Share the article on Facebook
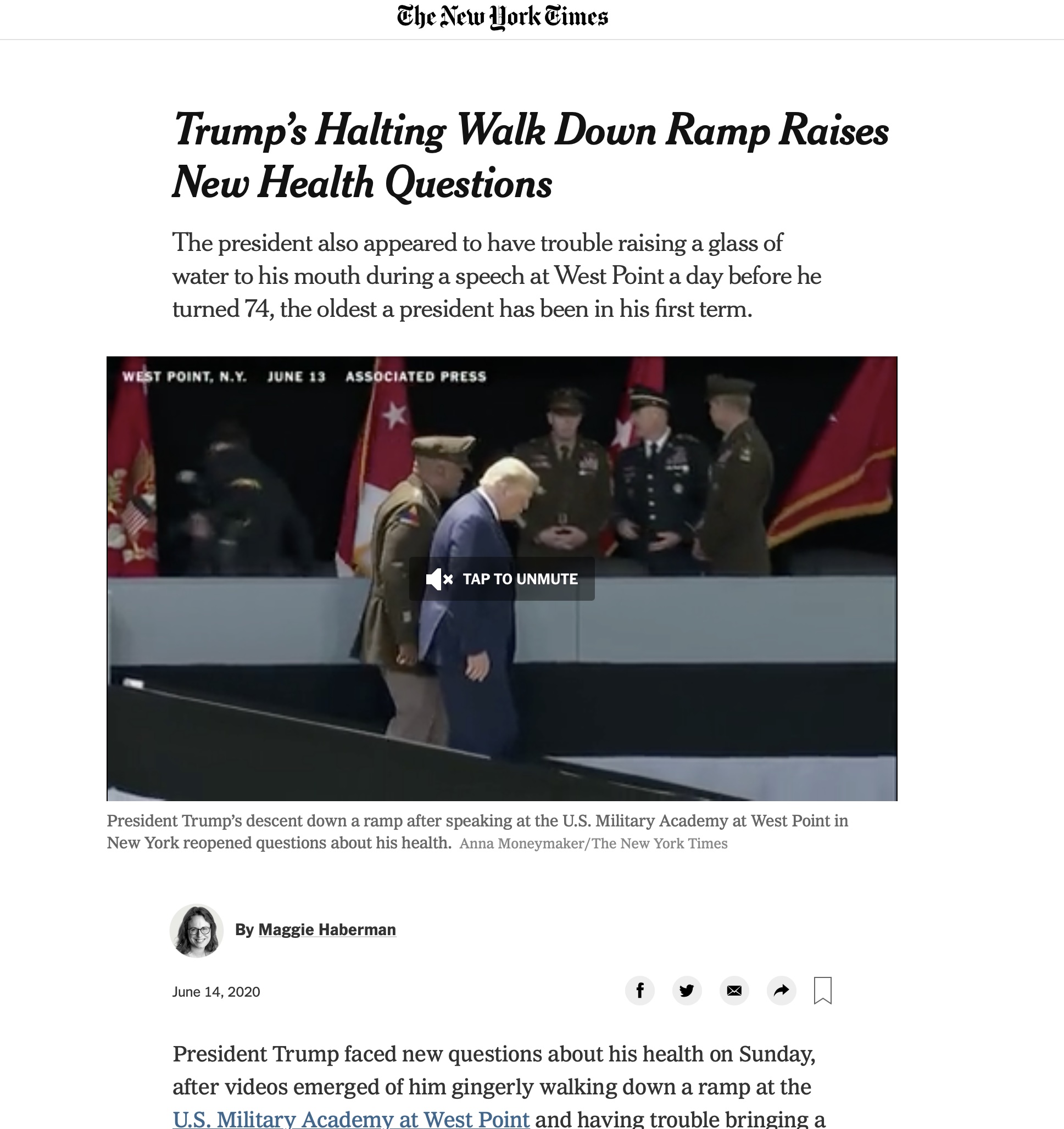Screen dimensions: 1064x1129 click(639, 991)
